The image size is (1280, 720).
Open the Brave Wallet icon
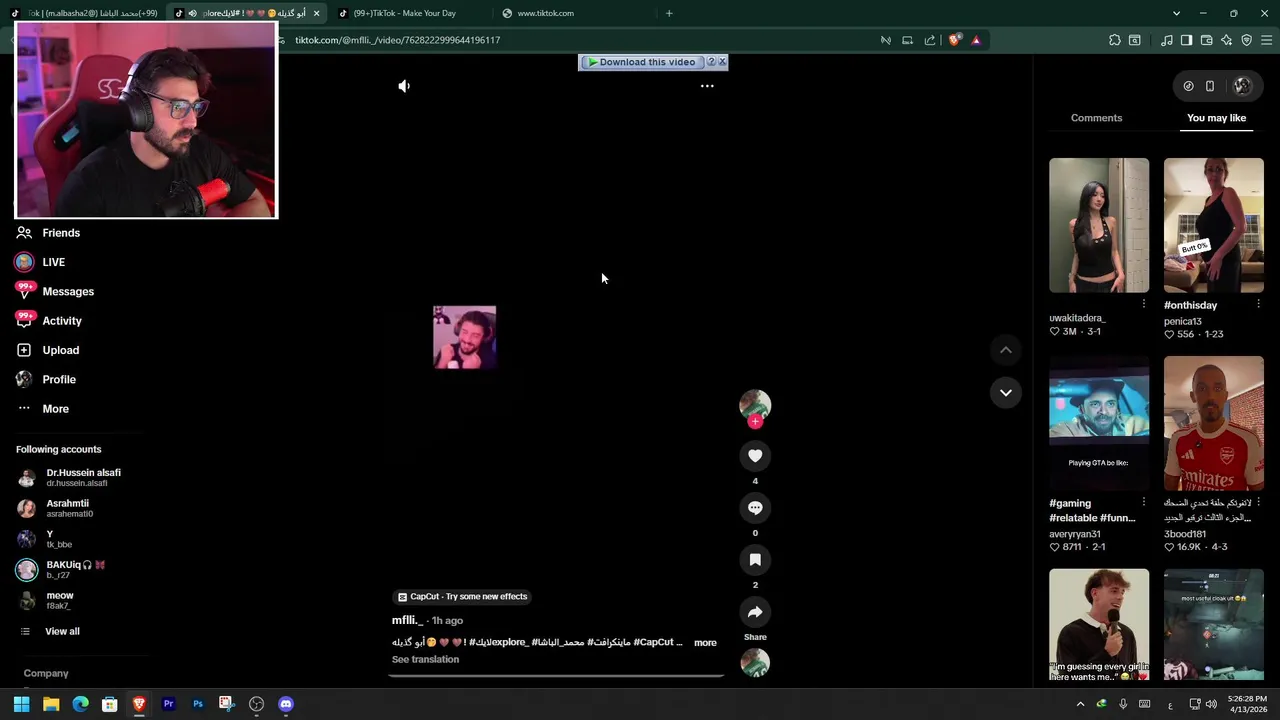coord(1207,40)
